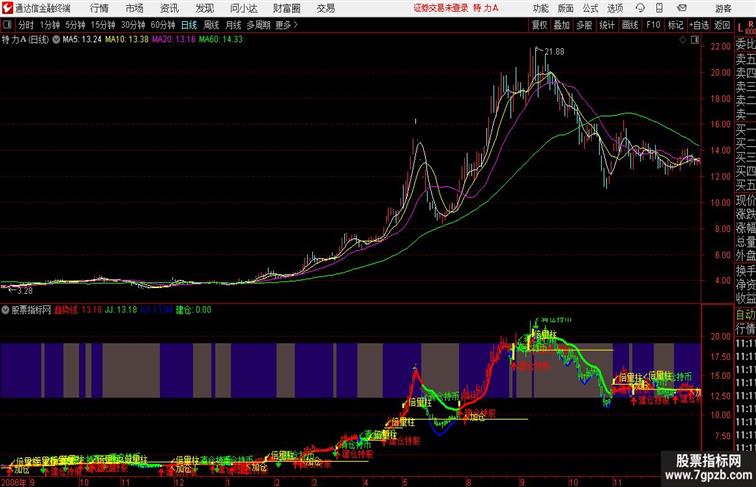This screenshot has width=756, height=487.
Task: Click the 统计 statistics button
Action: 607,25
